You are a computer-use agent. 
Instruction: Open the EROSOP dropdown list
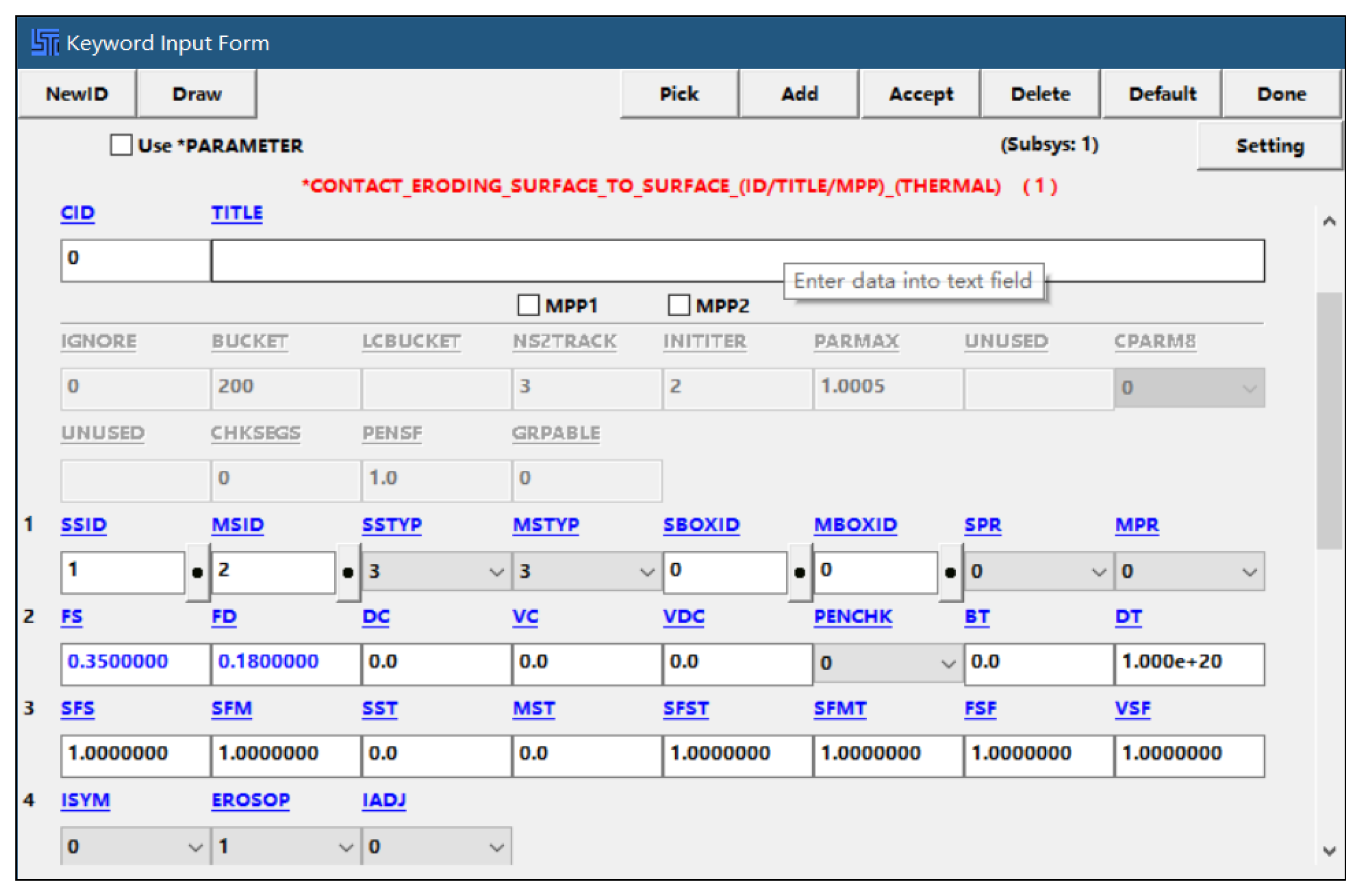coord(286,846)
